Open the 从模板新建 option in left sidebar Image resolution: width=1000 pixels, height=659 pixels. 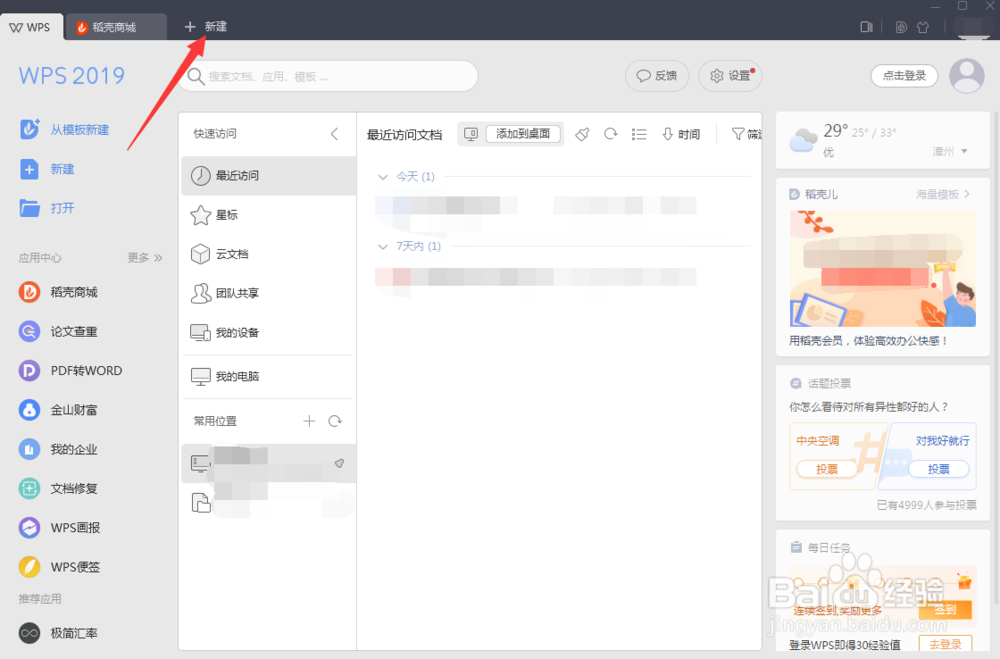point(64,130)
